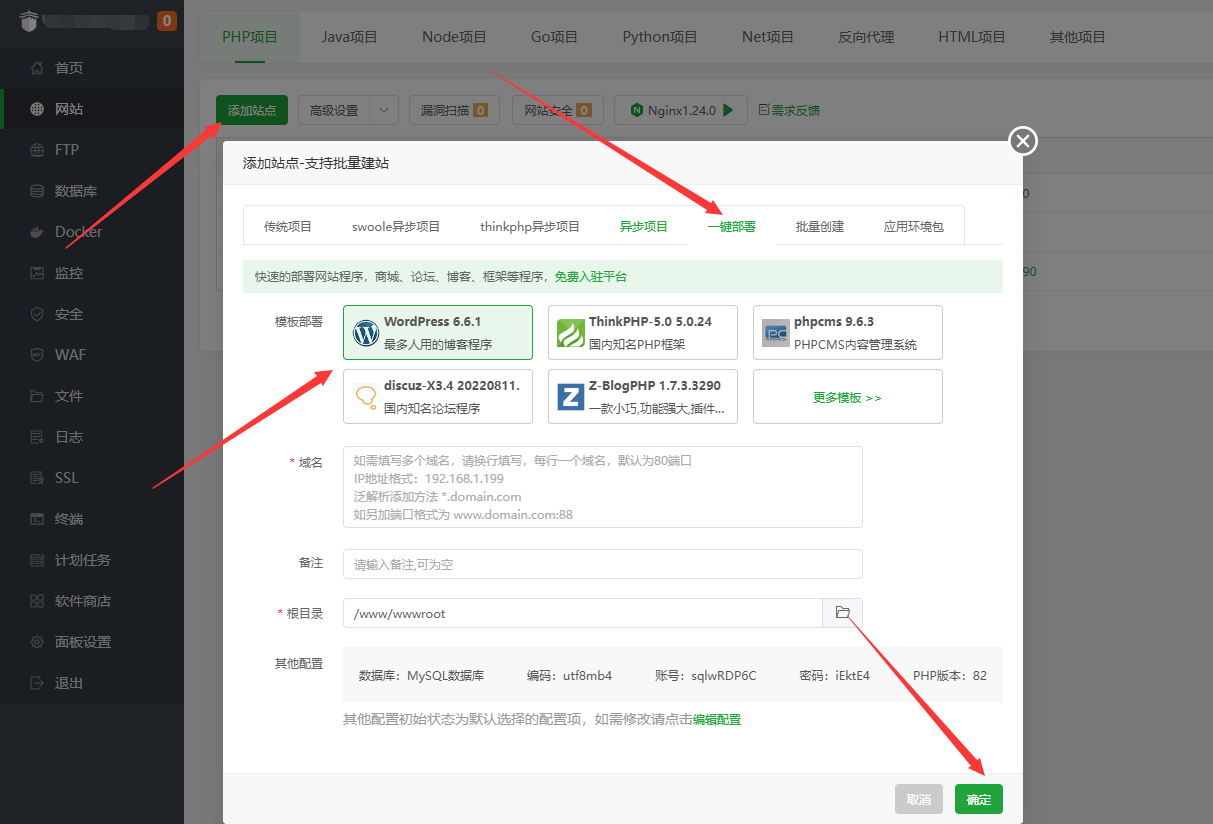Click the discuz speech bubble logo

click(366, 397)
